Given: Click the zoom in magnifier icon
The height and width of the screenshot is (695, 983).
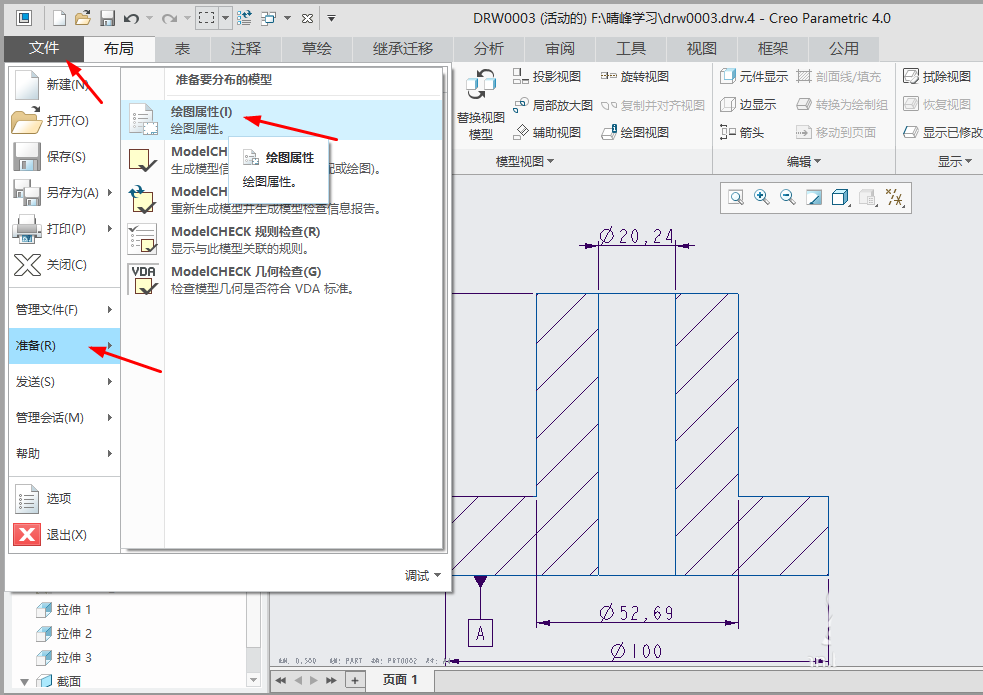Looking at the screenshot, I should (x=762, y=198).
